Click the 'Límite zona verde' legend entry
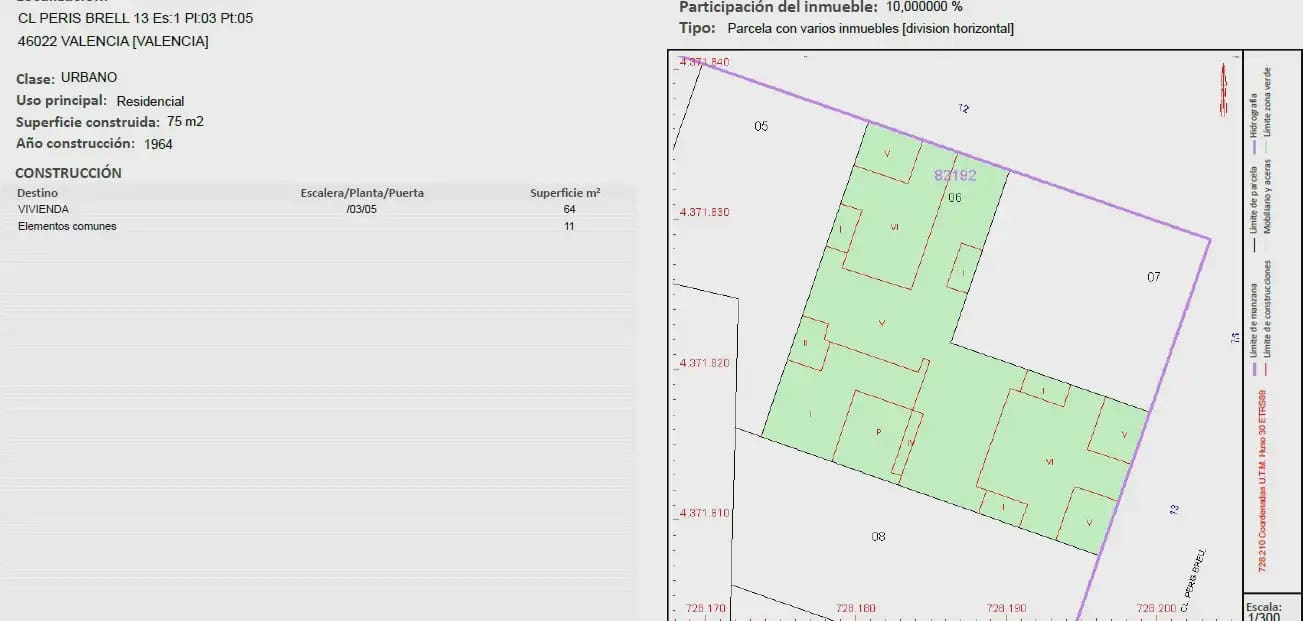The width and height of the screenshot is (1303, 621). click(1267, 102)
